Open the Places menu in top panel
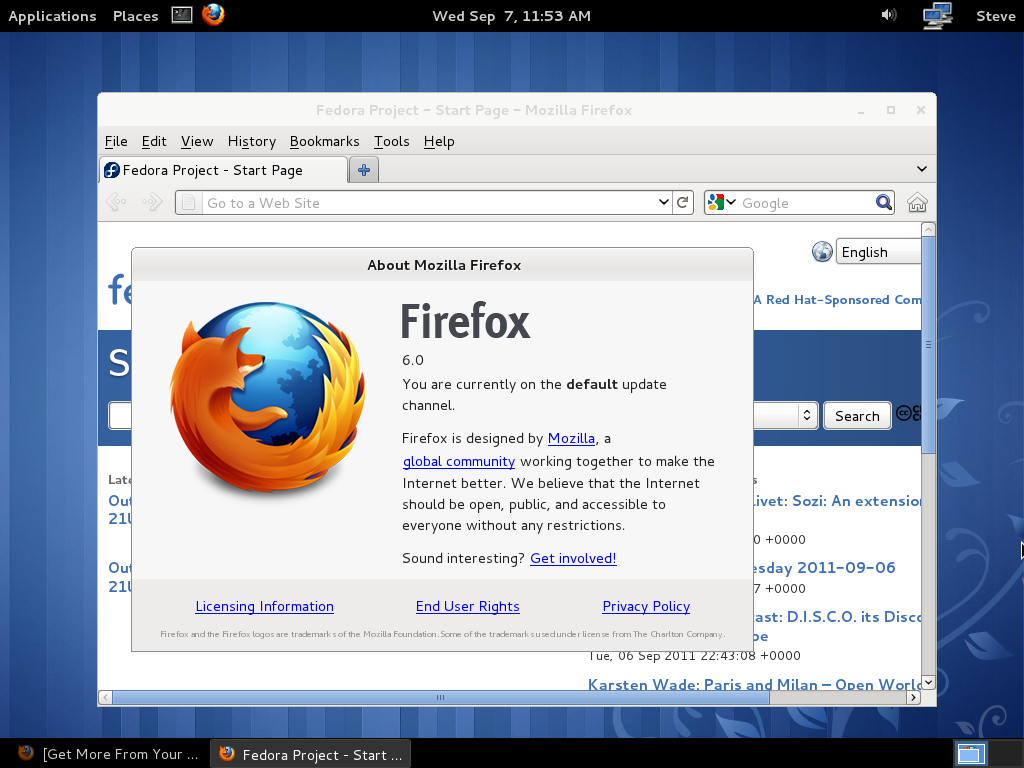 135,16
